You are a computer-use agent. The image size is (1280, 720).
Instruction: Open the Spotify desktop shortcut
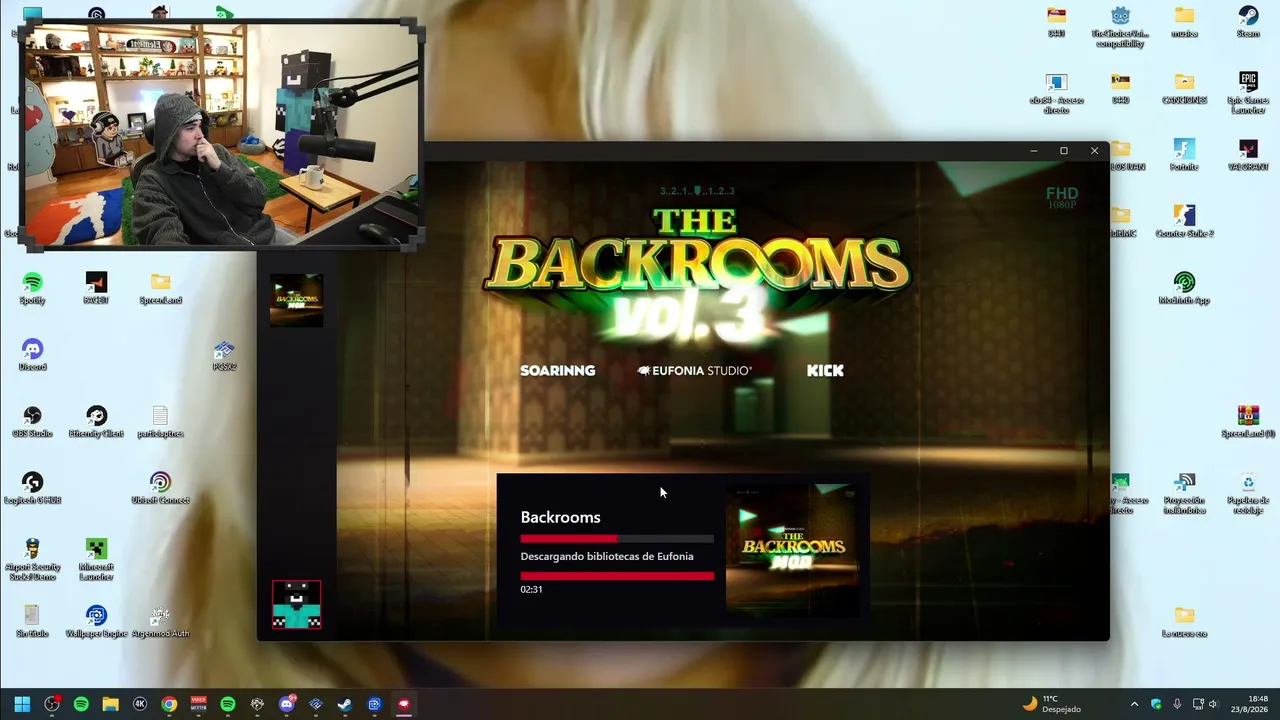[32, 288]
